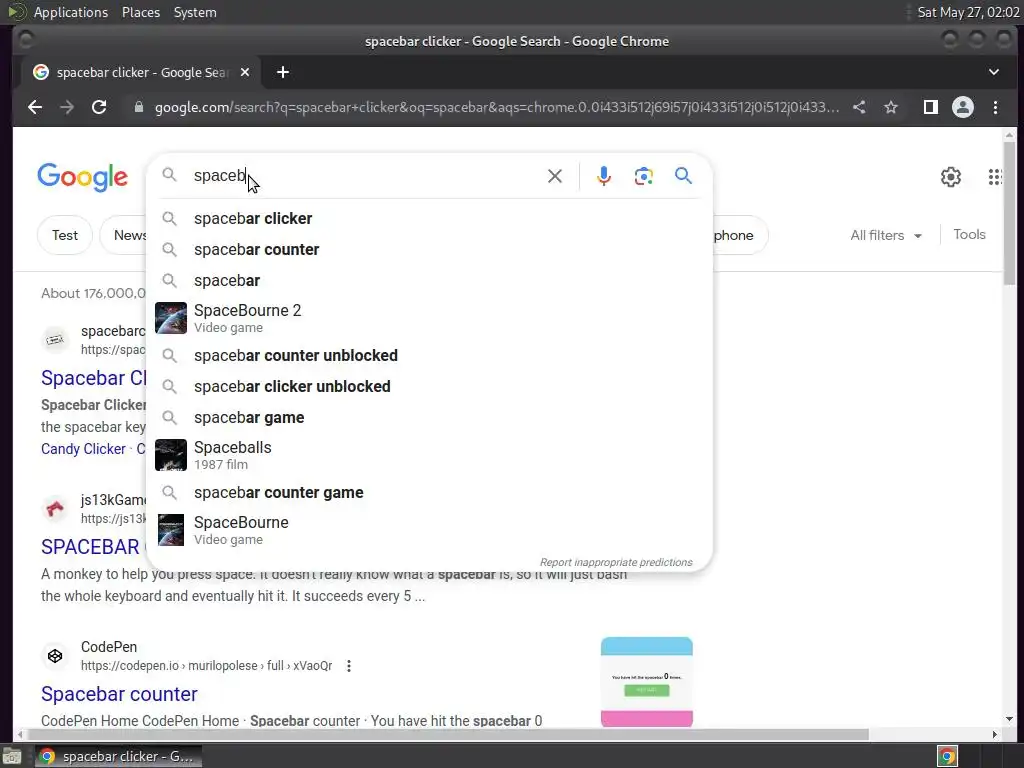Click Chrome icon in bottom-right panel
This screenshot has width=1024, height=768.
tap(947, 756)
